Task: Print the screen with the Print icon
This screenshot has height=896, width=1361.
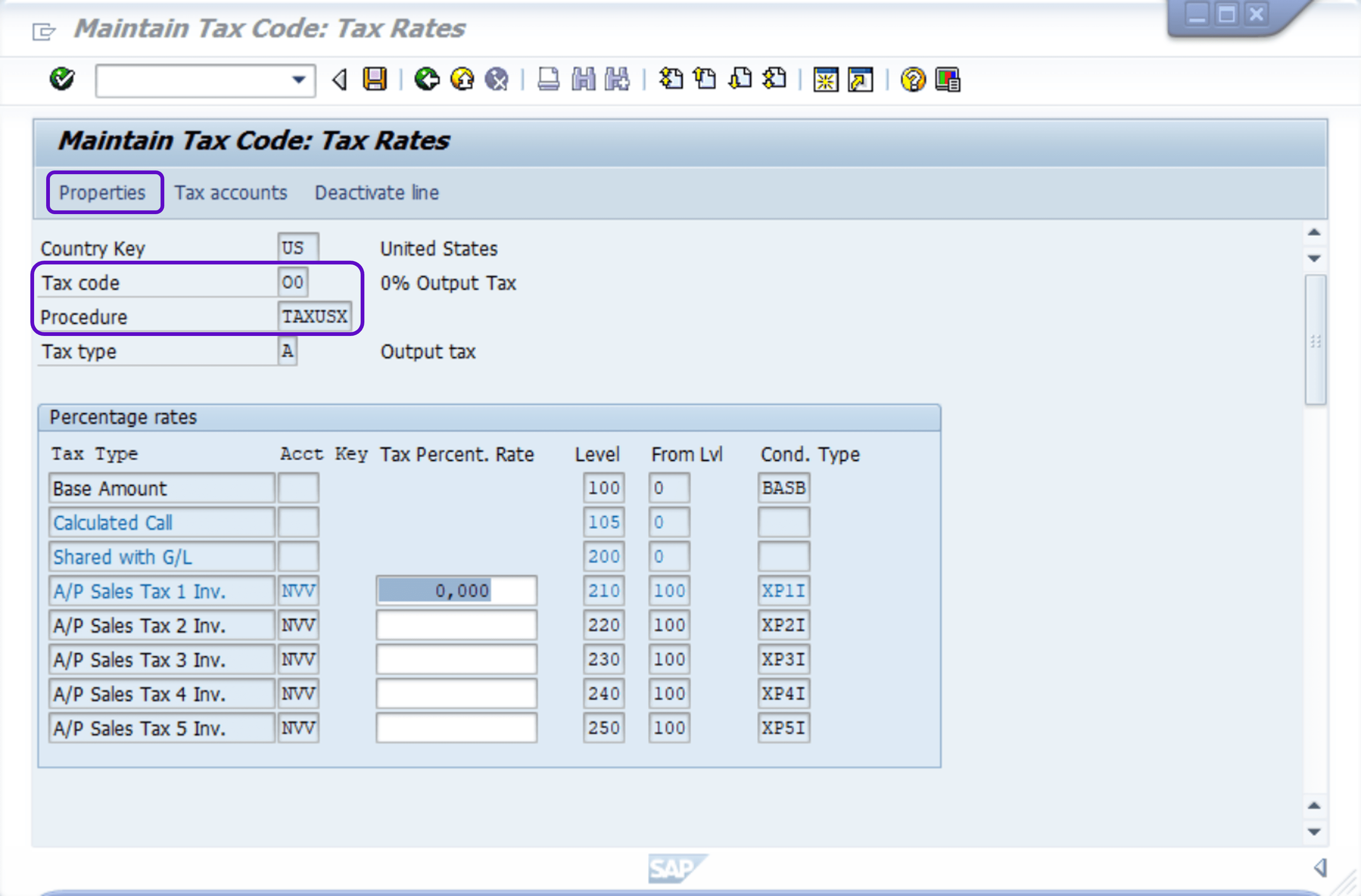Action: [547, 80]
